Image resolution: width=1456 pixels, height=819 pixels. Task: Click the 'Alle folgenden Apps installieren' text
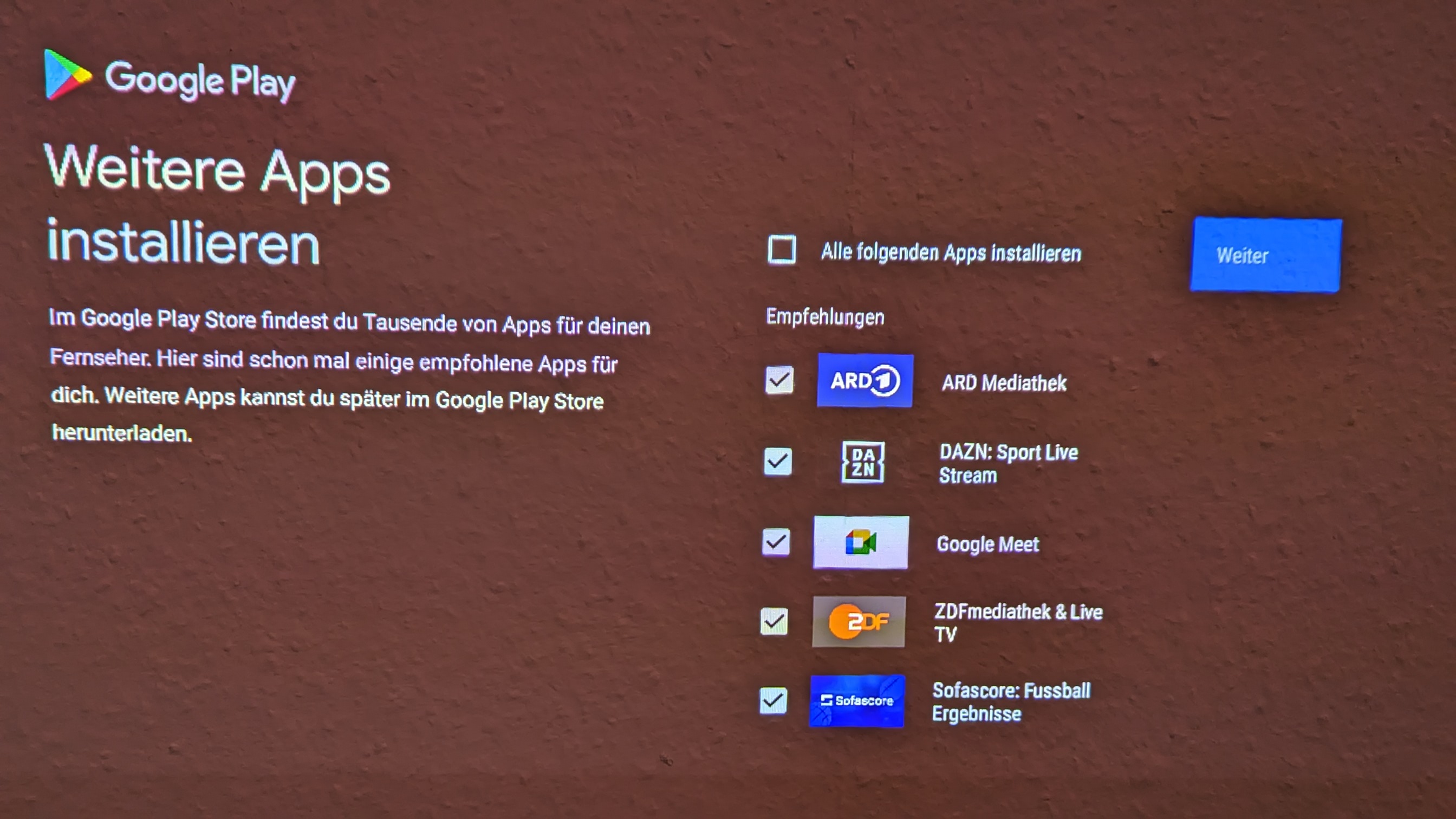[x=951, y=252]
